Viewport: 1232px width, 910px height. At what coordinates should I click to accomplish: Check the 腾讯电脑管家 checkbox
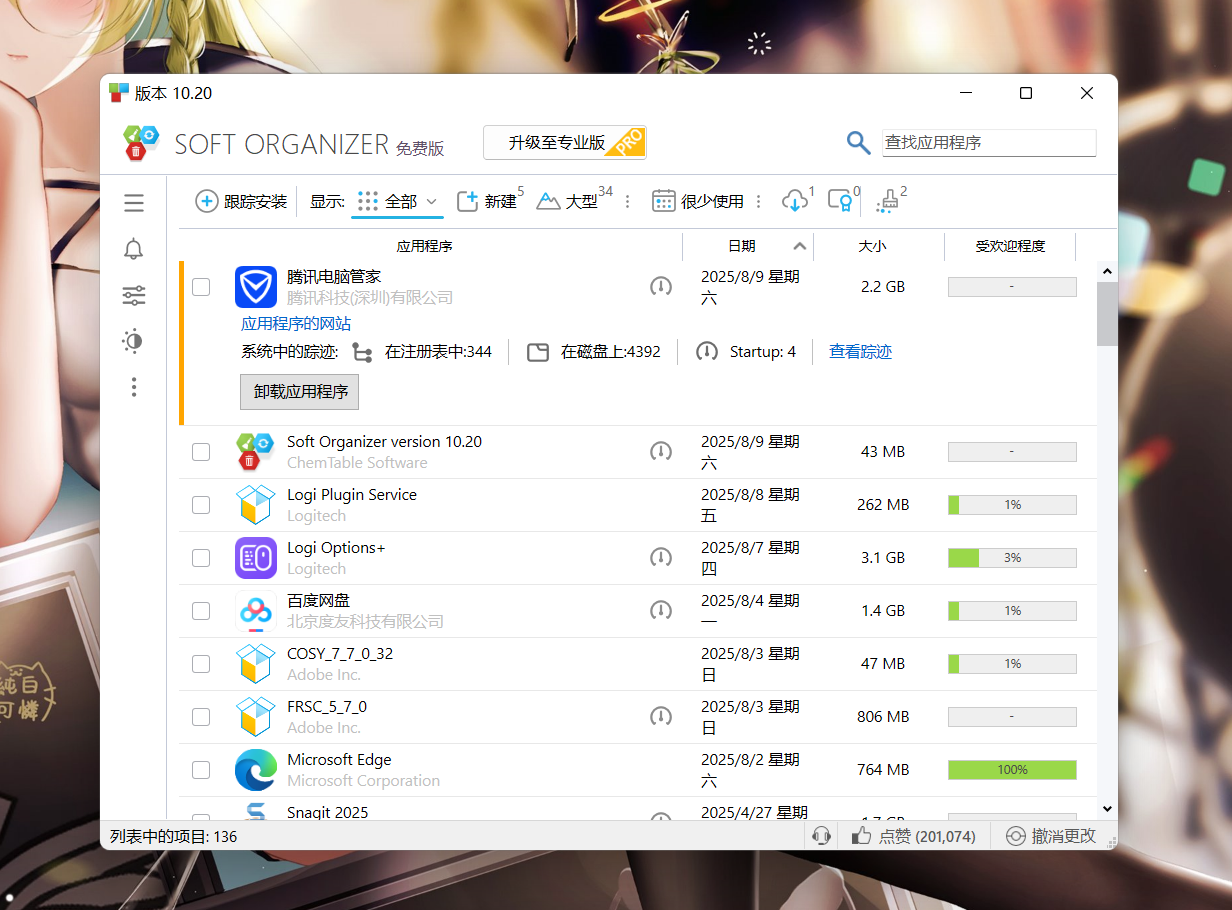click(x=201, y=287)
